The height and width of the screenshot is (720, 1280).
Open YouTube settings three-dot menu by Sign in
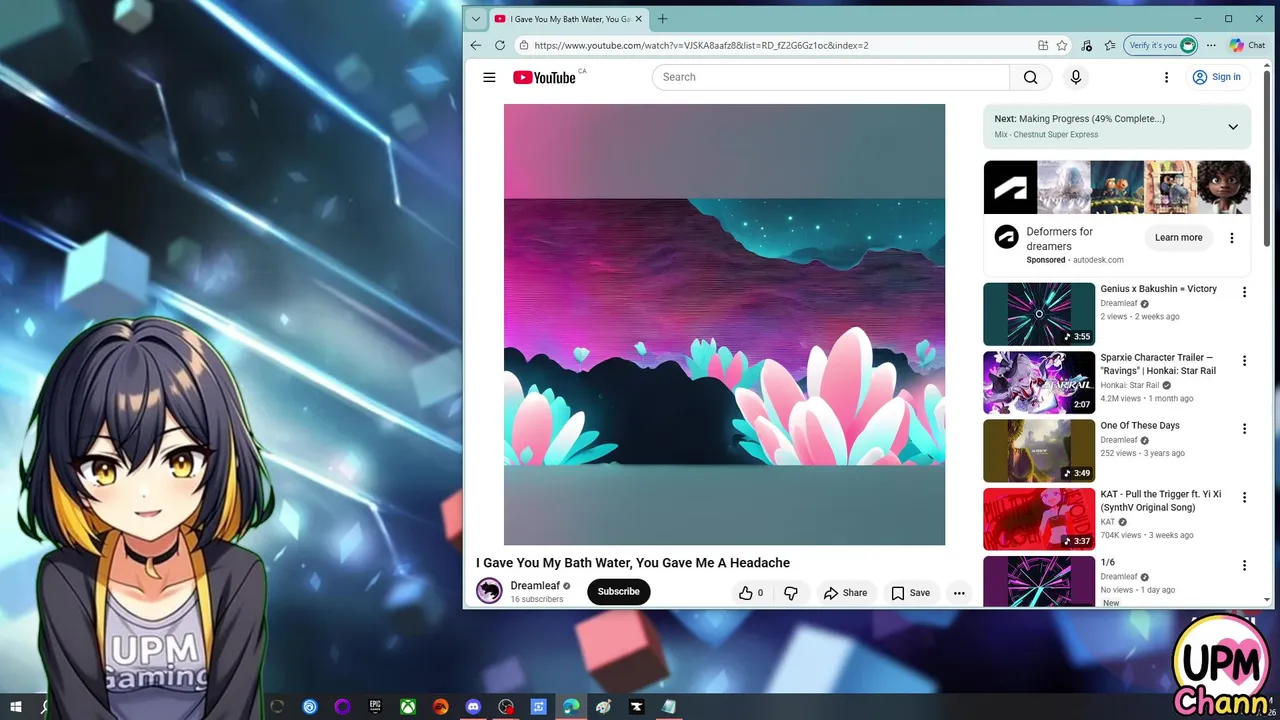click(x=1166, y=77)
